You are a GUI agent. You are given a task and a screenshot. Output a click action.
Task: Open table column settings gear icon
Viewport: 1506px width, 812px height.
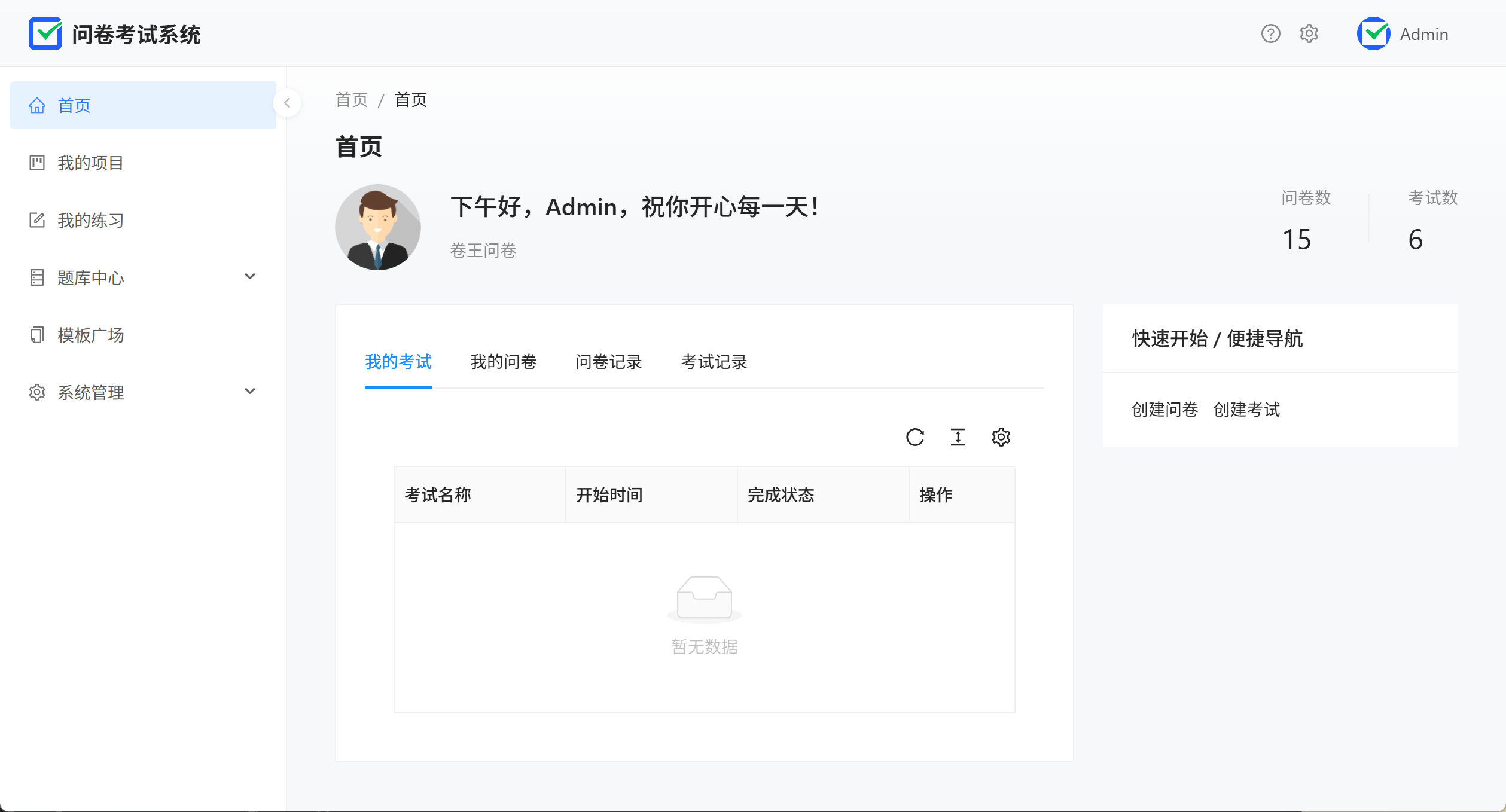[x=1001, y=437]
